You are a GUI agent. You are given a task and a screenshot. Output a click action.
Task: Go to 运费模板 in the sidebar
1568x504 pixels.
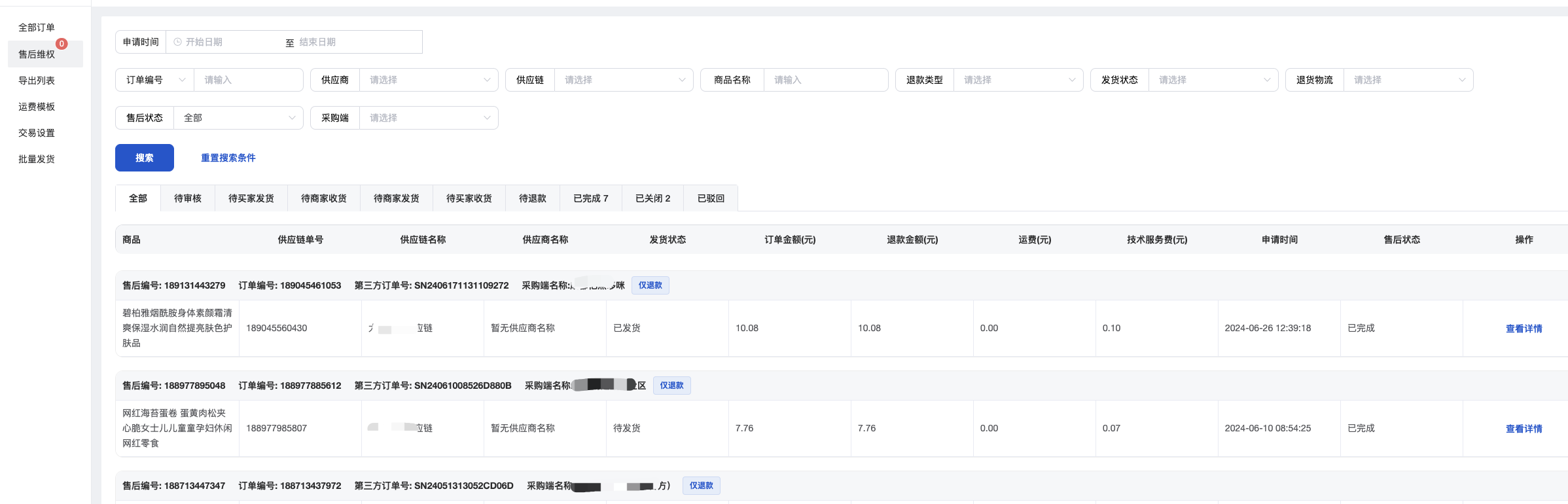pyautogui.click(x=37, y=107)
